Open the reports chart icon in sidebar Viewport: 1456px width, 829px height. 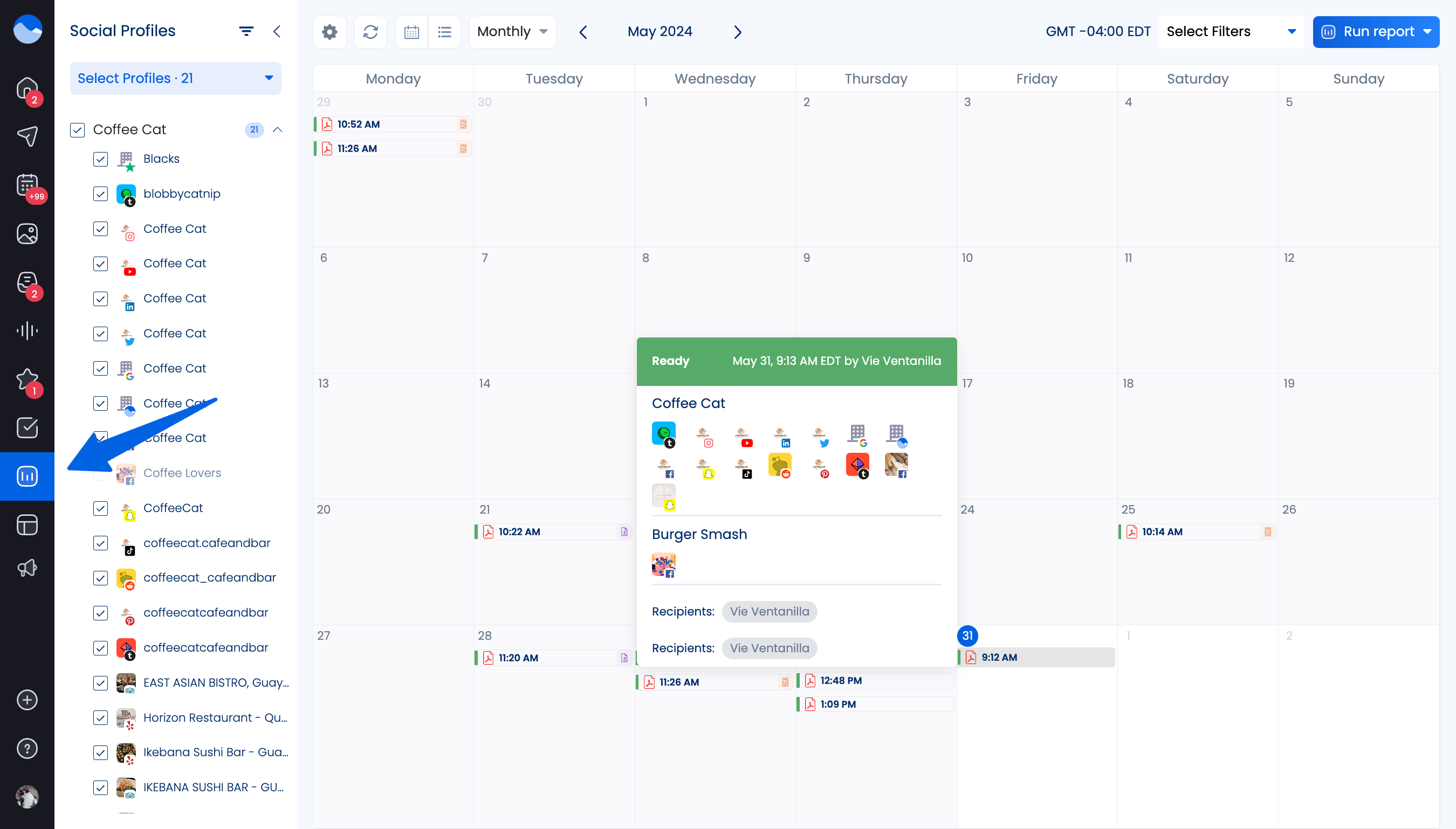click(27, 476)
